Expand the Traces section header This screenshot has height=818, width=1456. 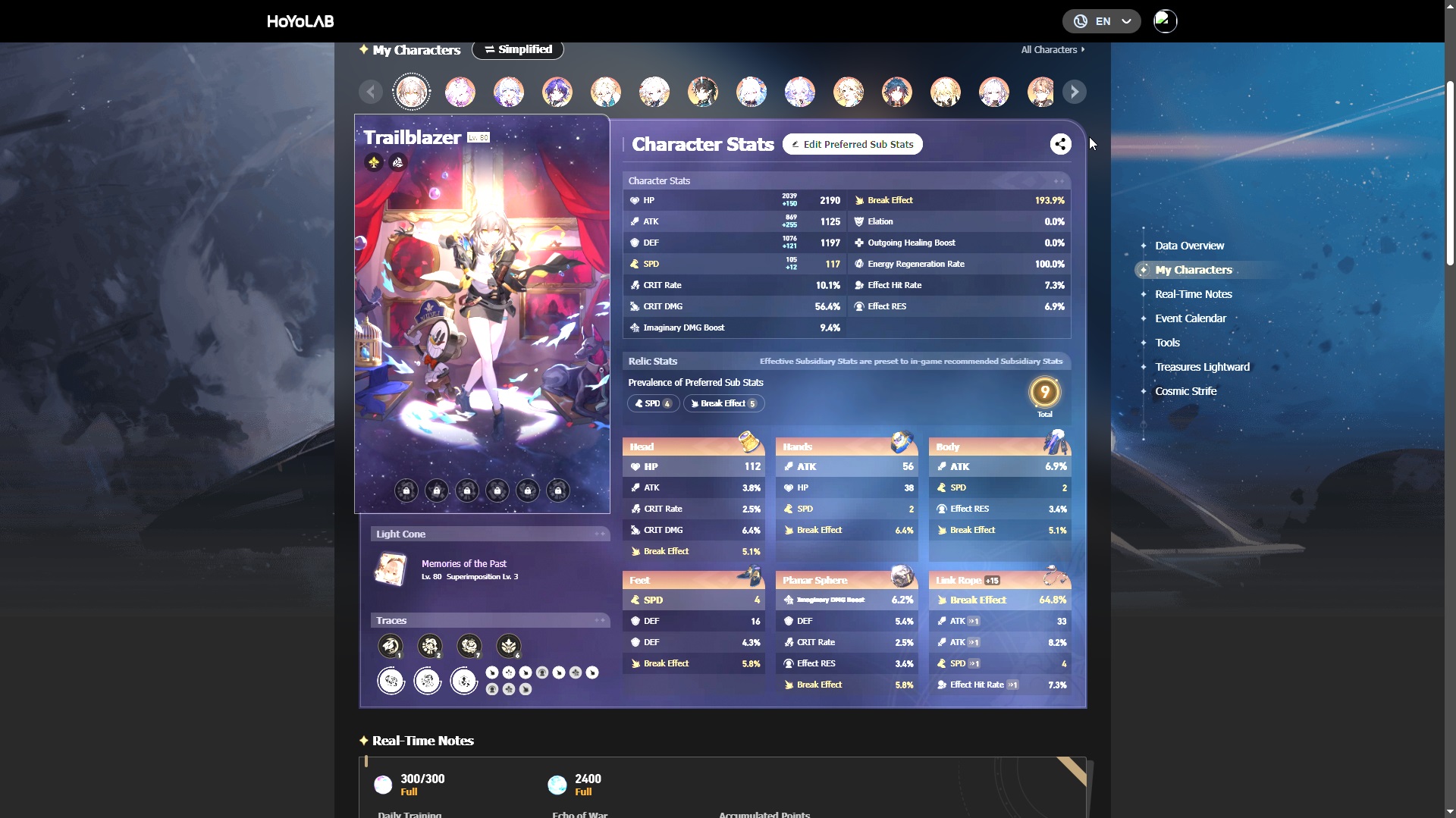[600, 621]
